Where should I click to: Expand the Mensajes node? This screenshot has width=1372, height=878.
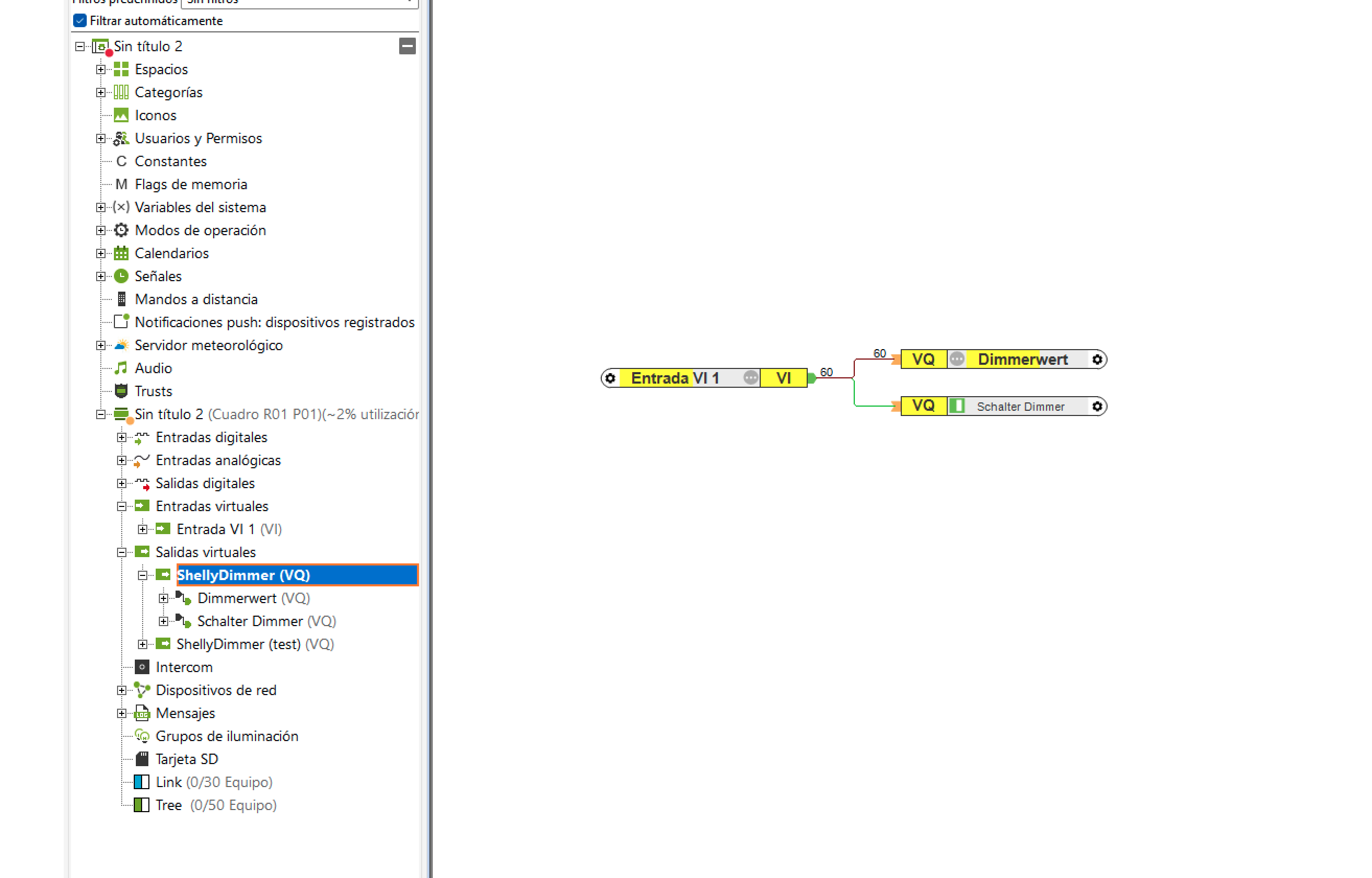coord(122,713)
